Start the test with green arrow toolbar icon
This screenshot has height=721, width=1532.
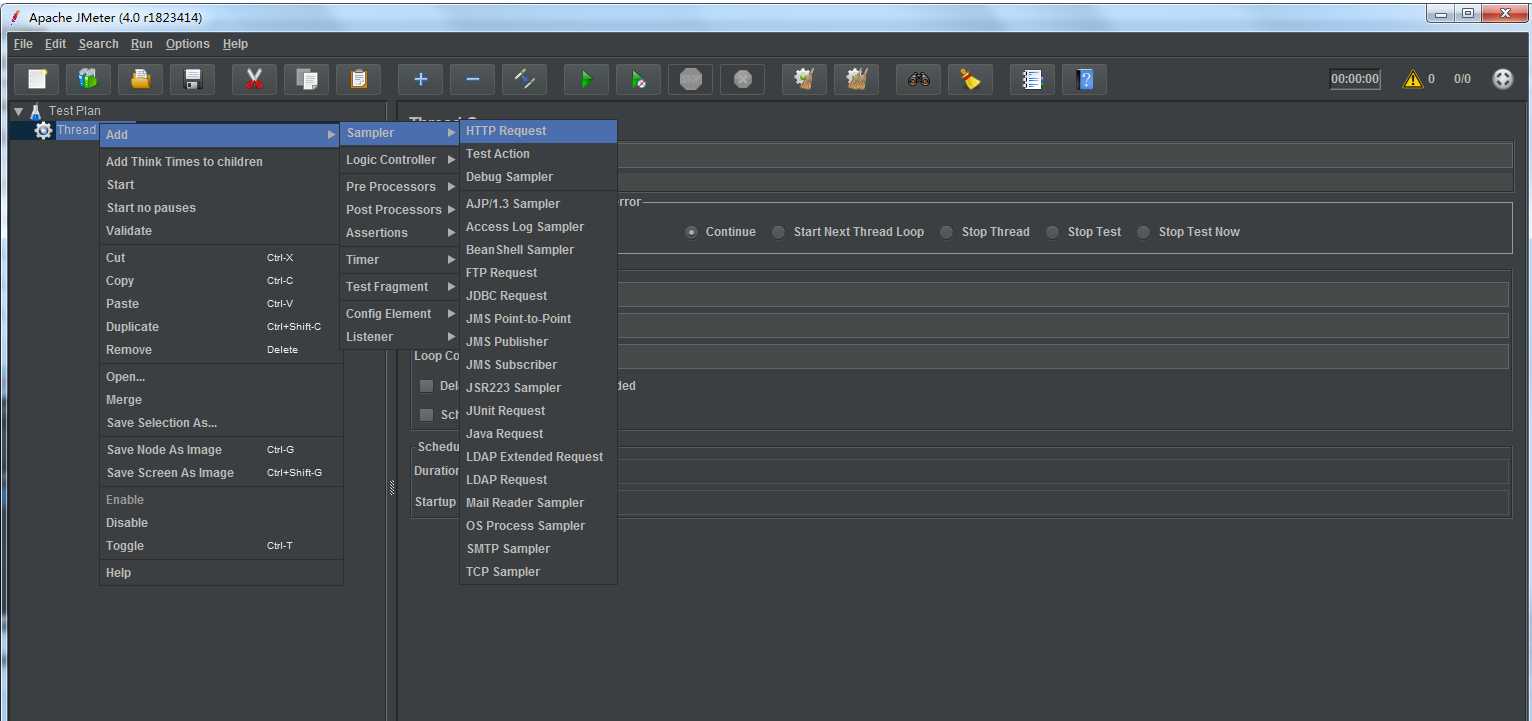586,79
